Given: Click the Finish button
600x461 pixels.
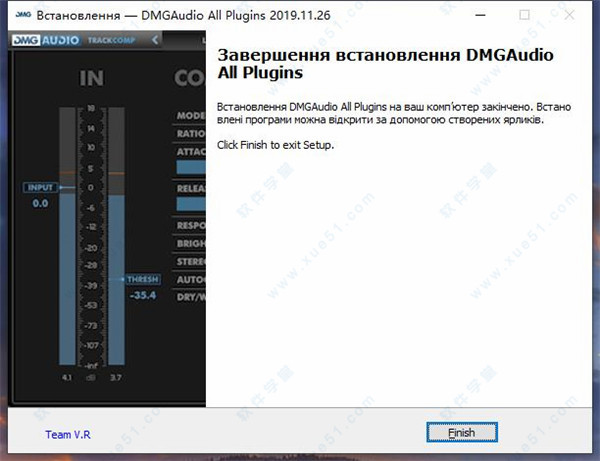Looking at the screenshot, I should [462, 432].
